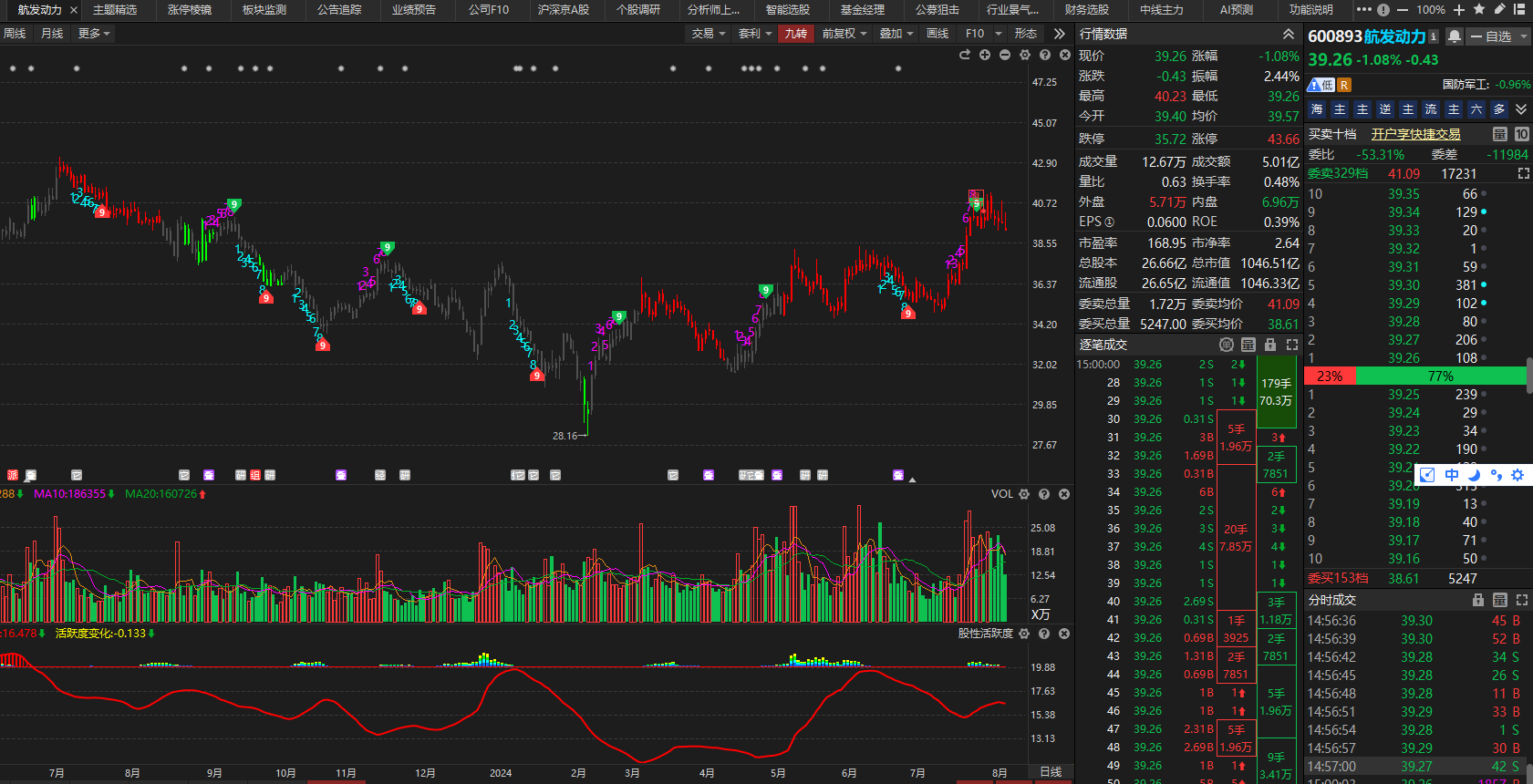Restore the K-line chart view with the redo arrow
Screen dimensions: 1533x784
point(965,56)
